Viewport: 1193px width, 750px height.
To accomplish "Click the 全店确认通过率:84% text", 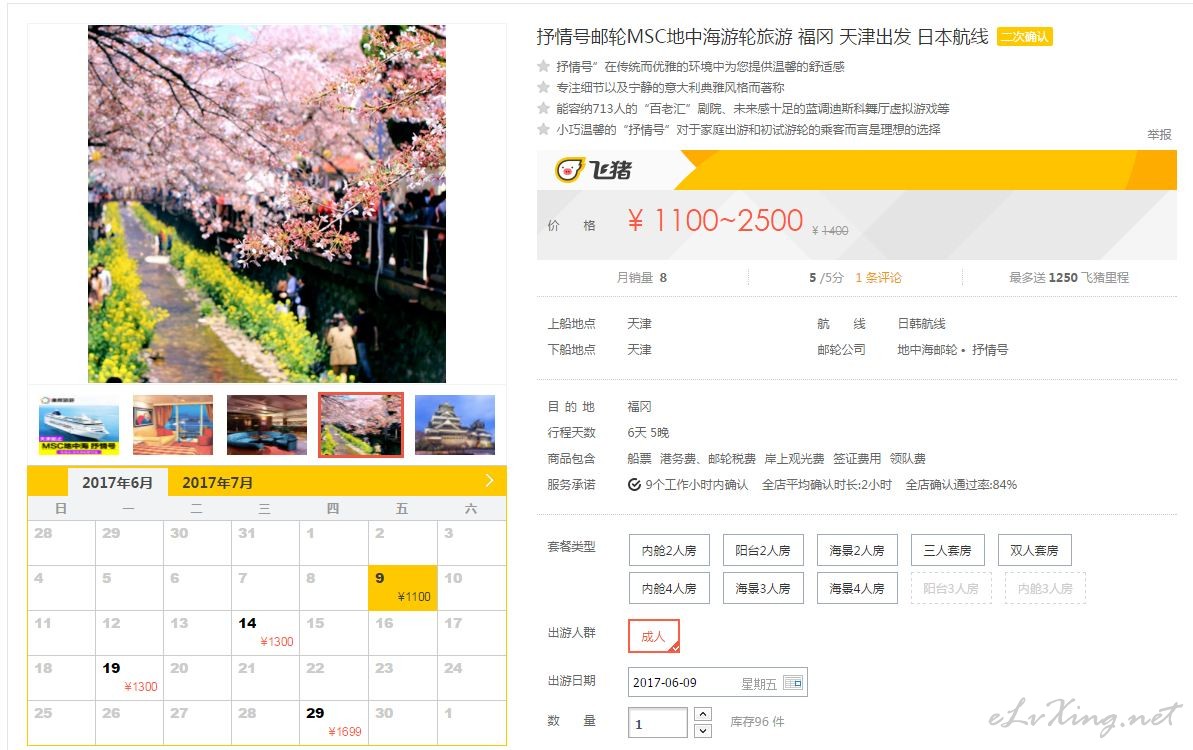I will 961,485.
